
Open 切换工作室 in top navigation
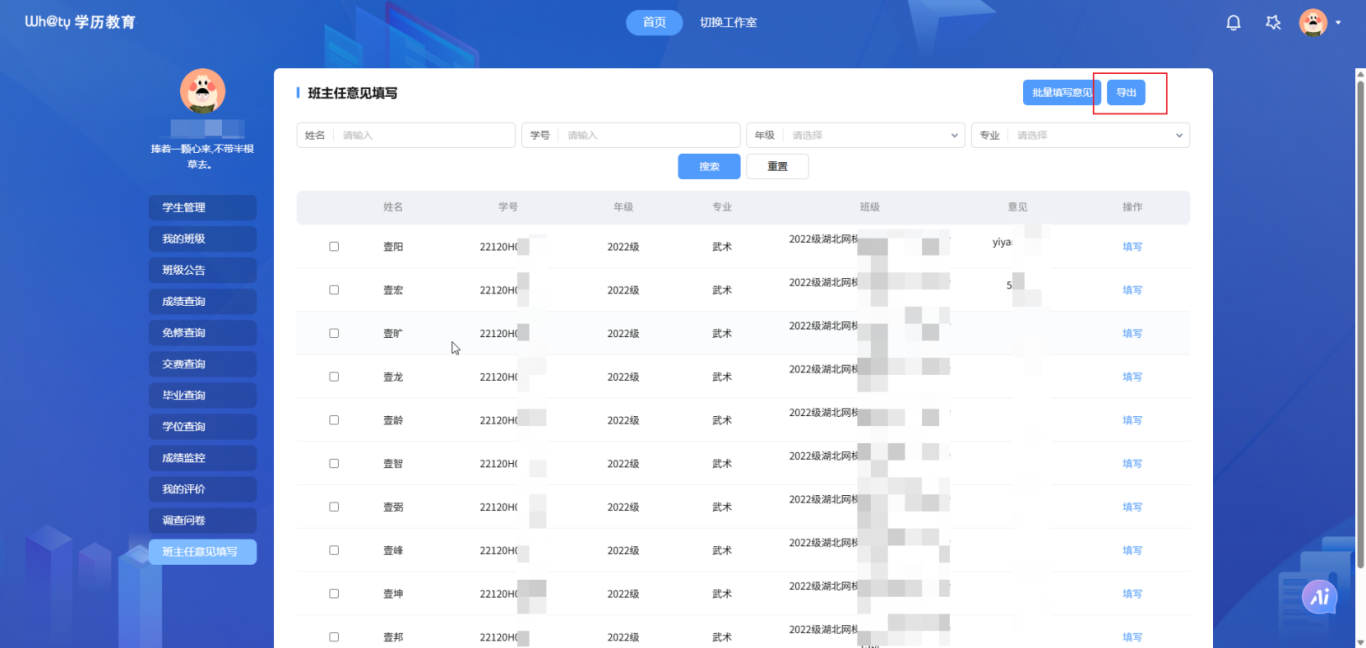[x=728, y=22]
